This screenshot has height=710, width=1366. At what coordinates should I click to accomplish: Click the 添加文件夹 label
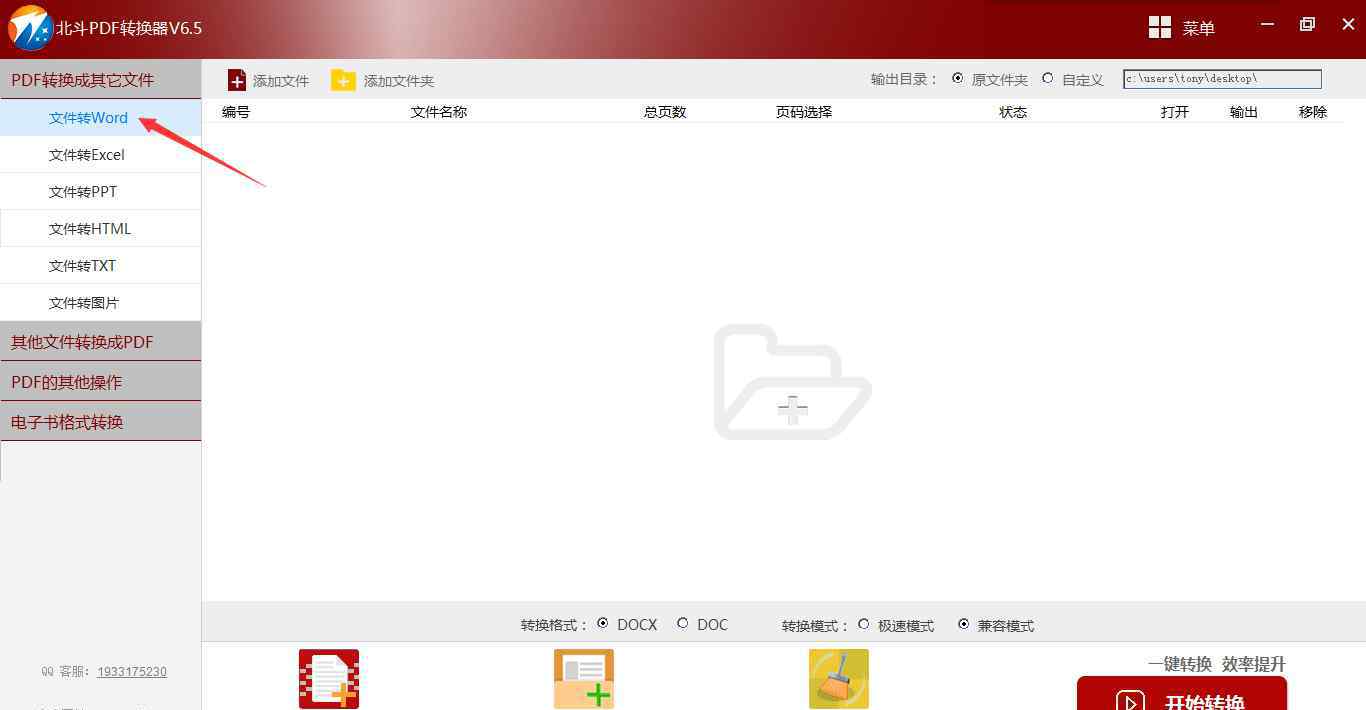[x=399, y=81]
